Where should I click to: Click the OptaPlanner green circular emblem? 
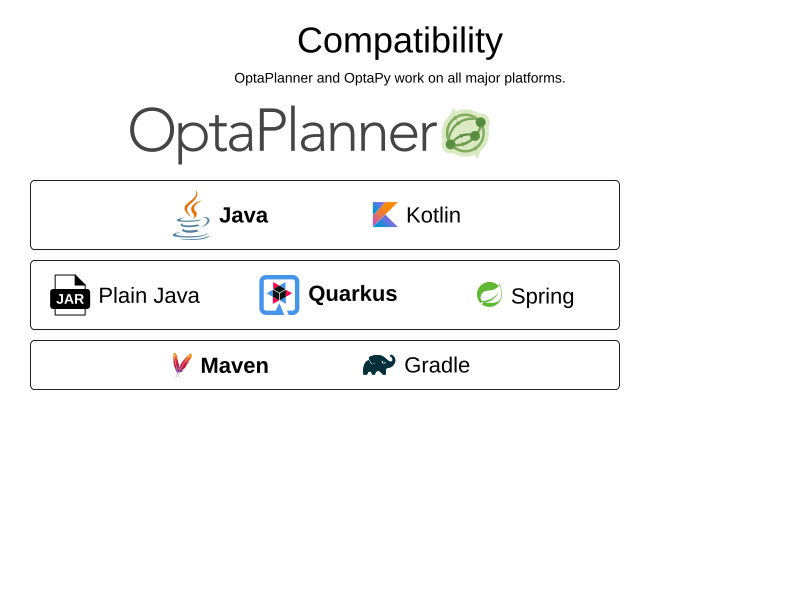[465, 133]
